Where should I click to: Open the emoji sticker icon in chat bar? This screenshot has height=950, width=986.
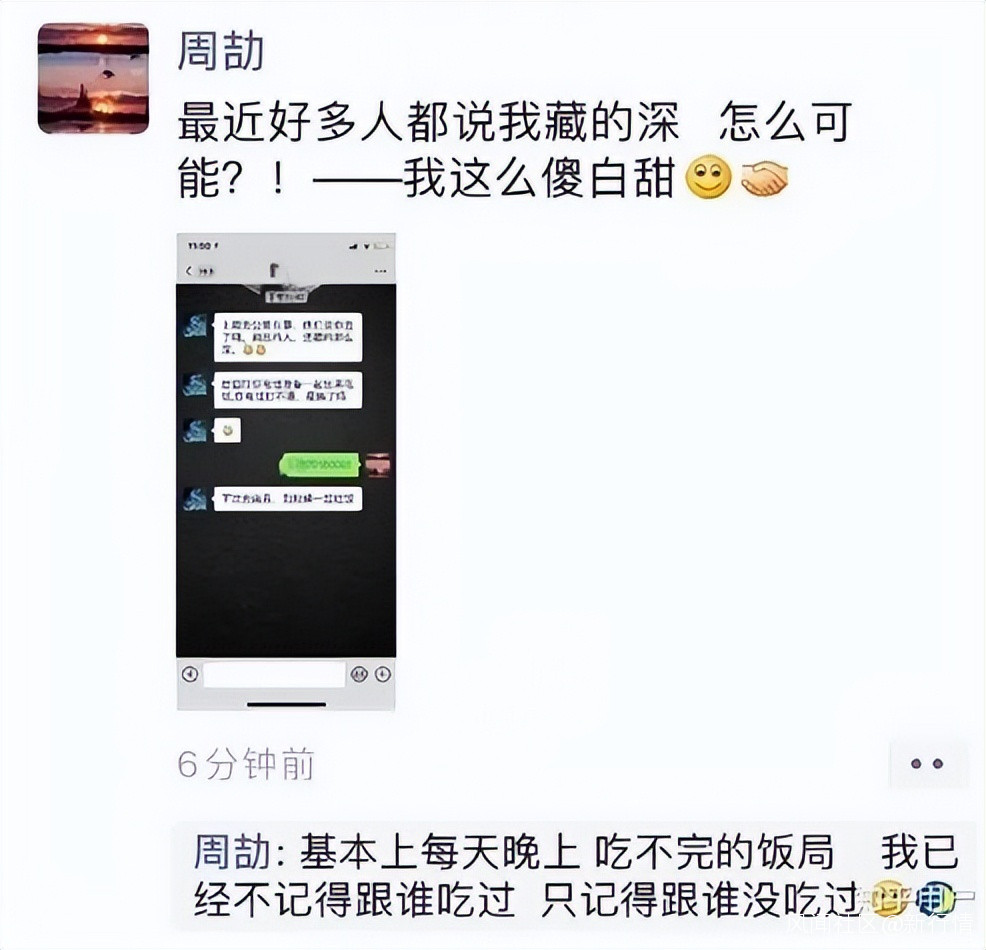click(359, 675)
